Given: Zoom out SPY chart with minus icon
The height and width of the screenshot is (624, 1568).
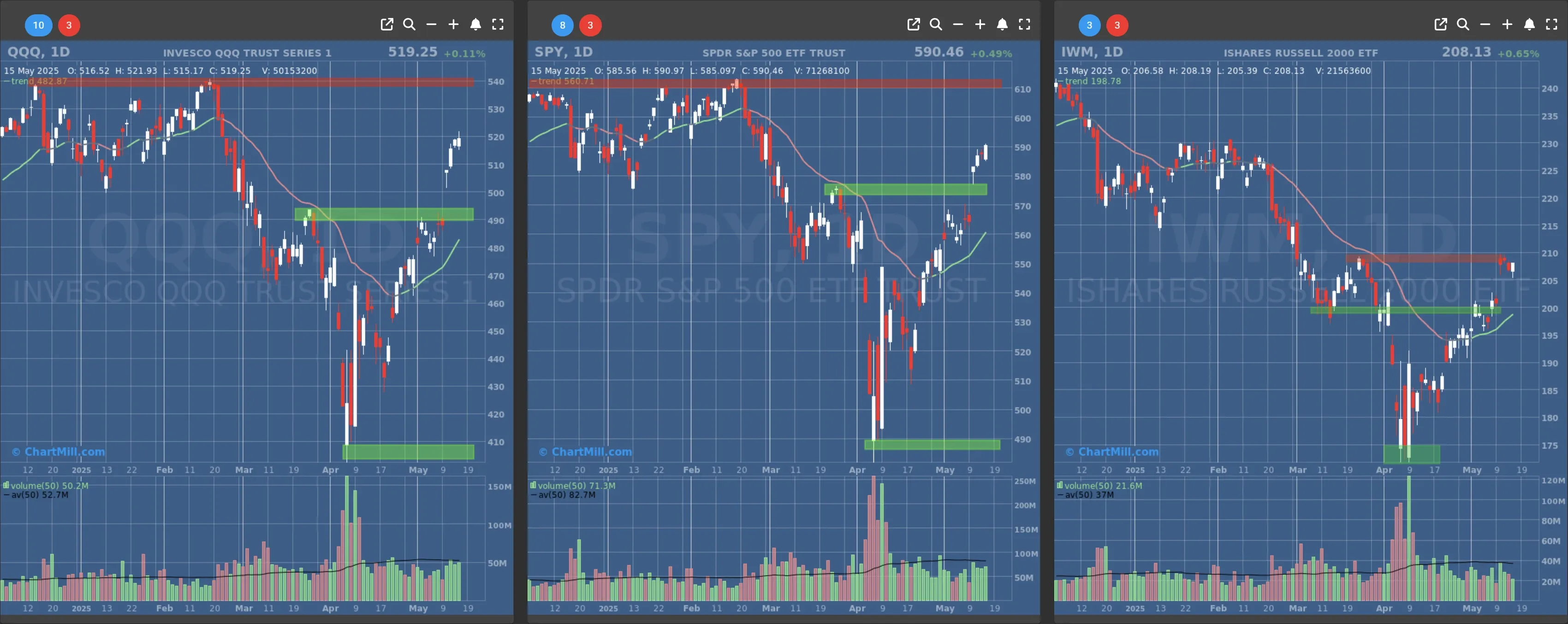Looking at the screenshot, I should tap(957, 24).
